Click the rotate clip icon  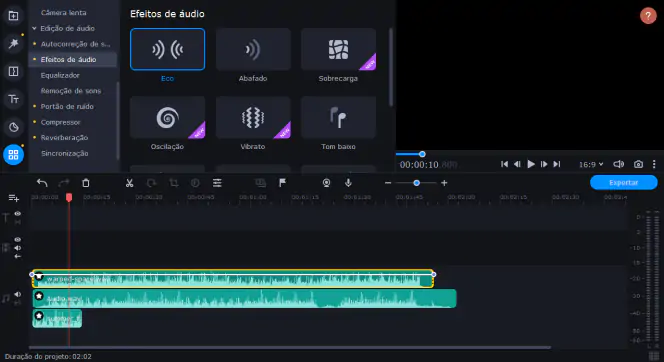click(152, 183)
